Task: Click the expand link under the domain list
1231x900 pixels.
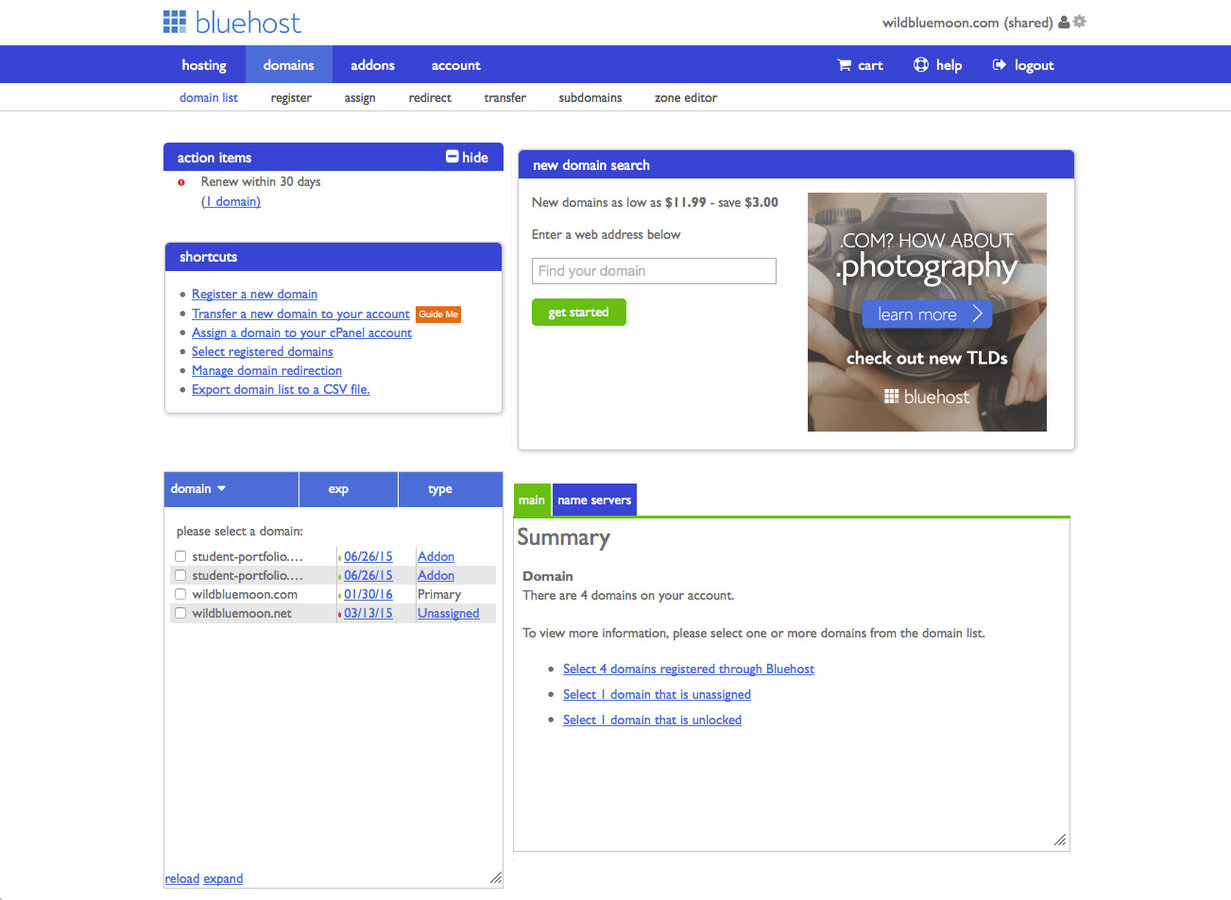Action: point(223,879)
